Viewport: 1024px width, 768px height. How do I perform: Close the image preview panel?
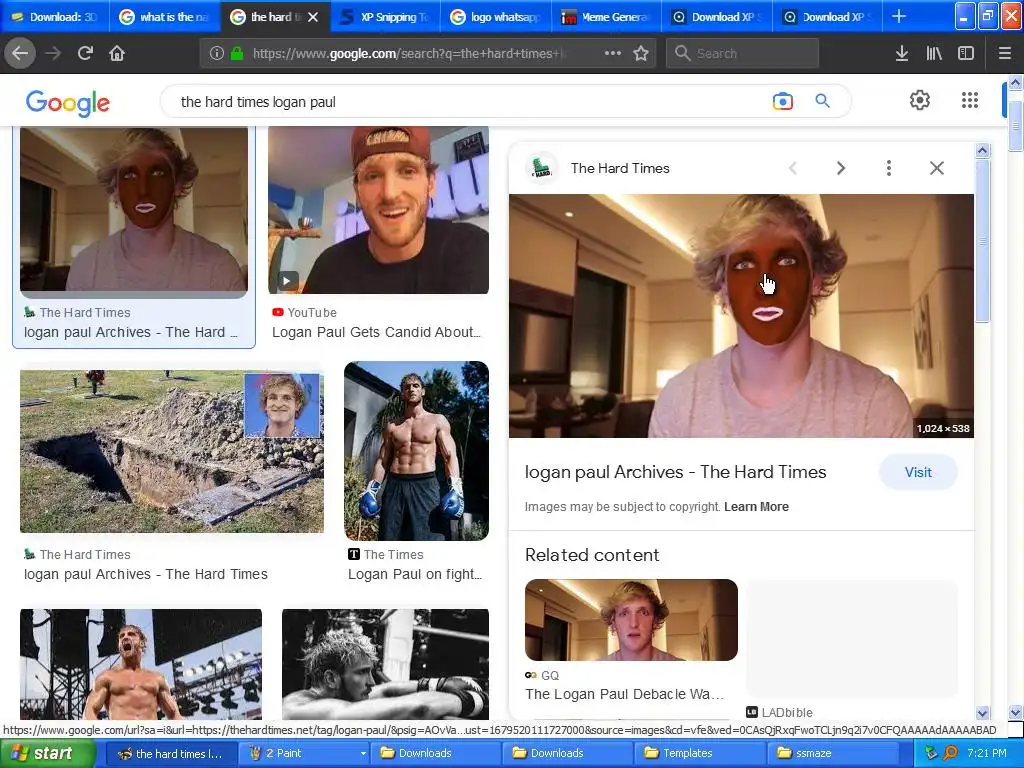click(936, 168)
